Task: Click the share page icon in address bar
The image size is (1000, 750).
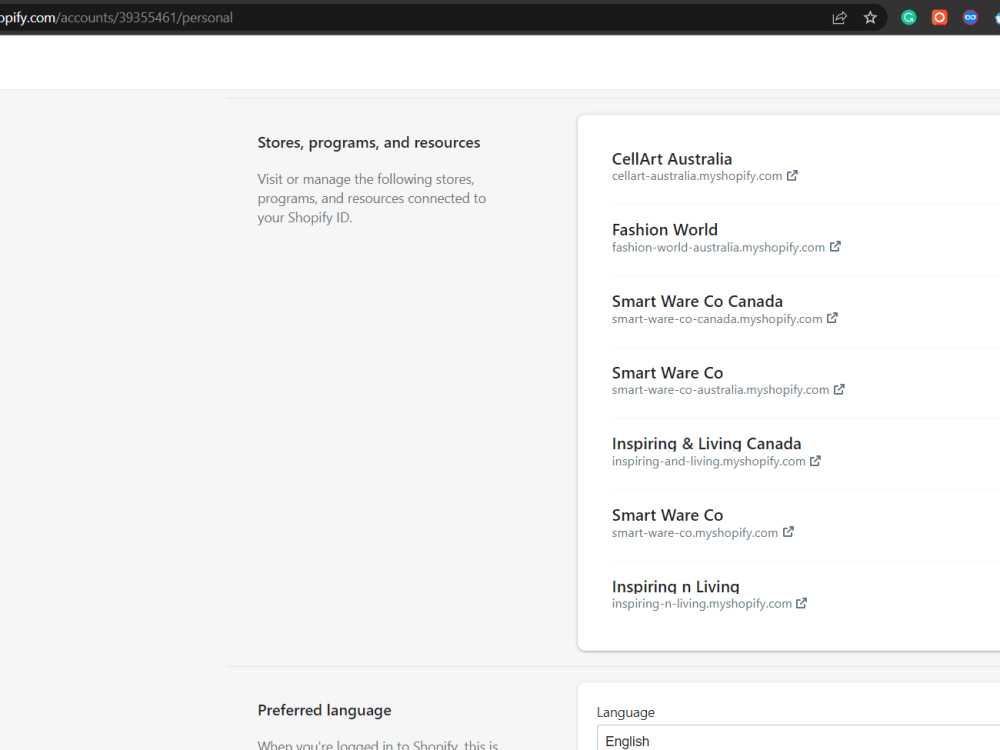Action: (x=839, y=18)
